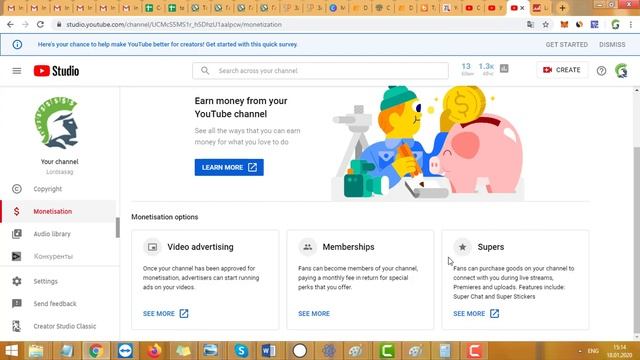Image resolution: width=640 pixels, height=360 pixels.
Task: Open Firefox from the taskbar
Action: click(154, 351)
